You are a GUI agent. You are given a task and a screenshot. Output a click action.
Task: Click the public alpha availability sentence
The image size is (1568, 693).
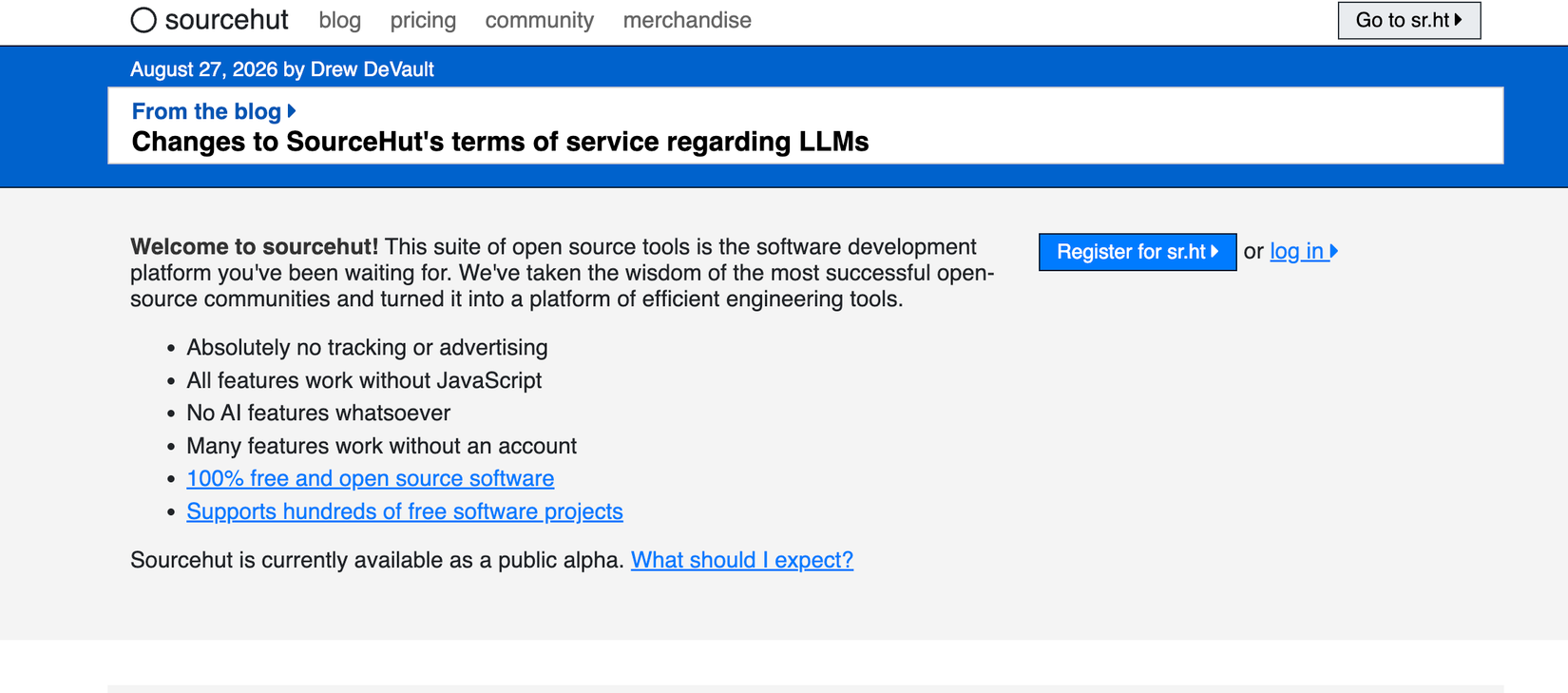[x=377, y=560]
